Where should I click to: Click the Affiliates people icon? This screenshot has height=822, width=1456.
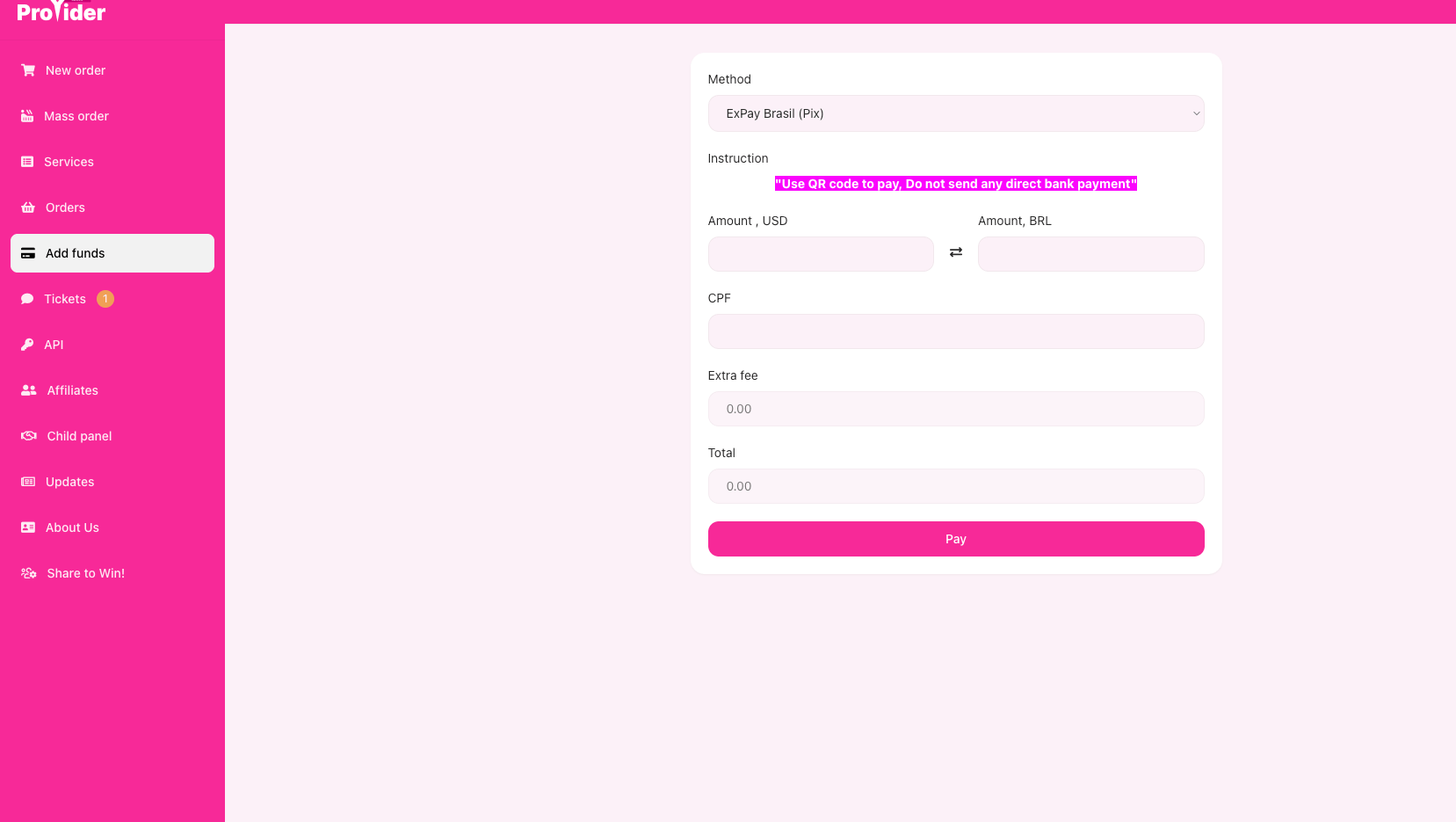click(x=29, y=390)
